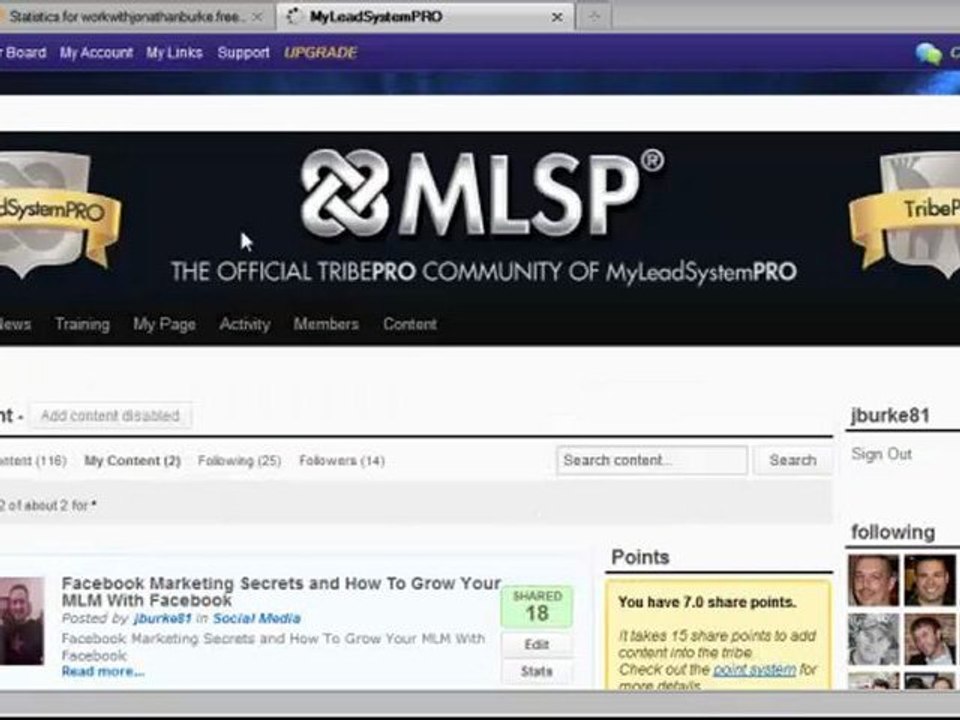Click the jburke81 username heading
960x720 pixels.
[890, 416]
